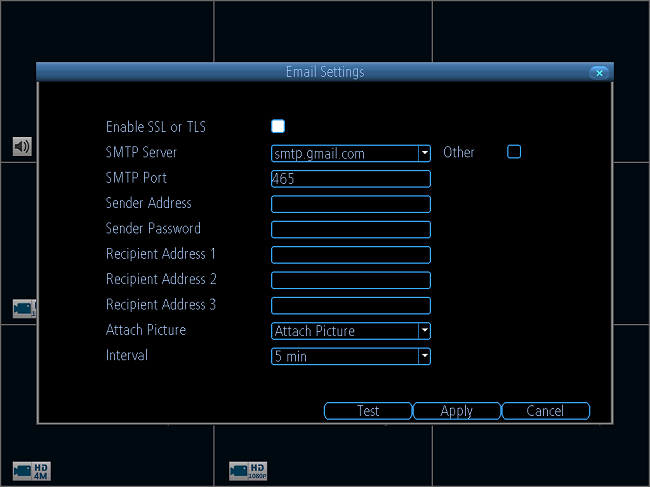
Task: Click the speaker audio icon
Action: 22,146
